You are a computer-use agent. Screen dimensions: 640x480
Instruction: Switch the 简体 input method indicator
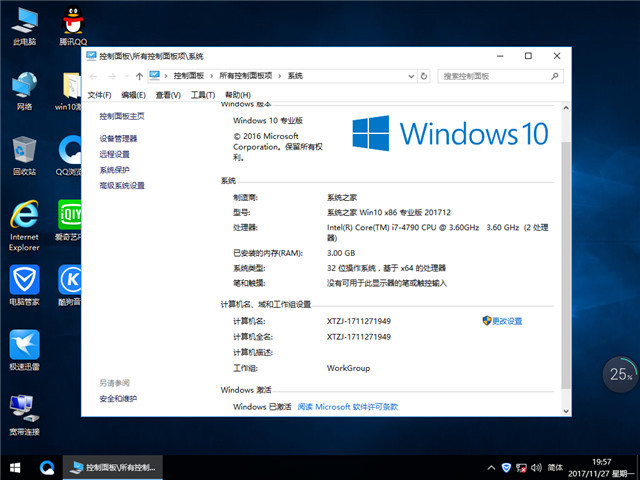click(x=555, y=468)
